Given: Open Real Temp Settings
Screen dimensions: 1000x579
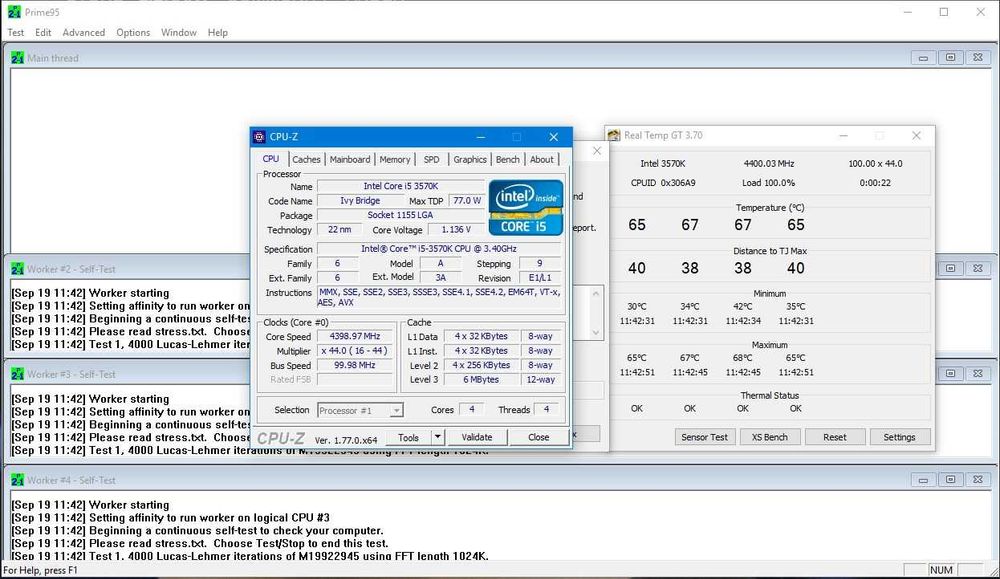Looking at the screenshot, I should click(899, 437).
